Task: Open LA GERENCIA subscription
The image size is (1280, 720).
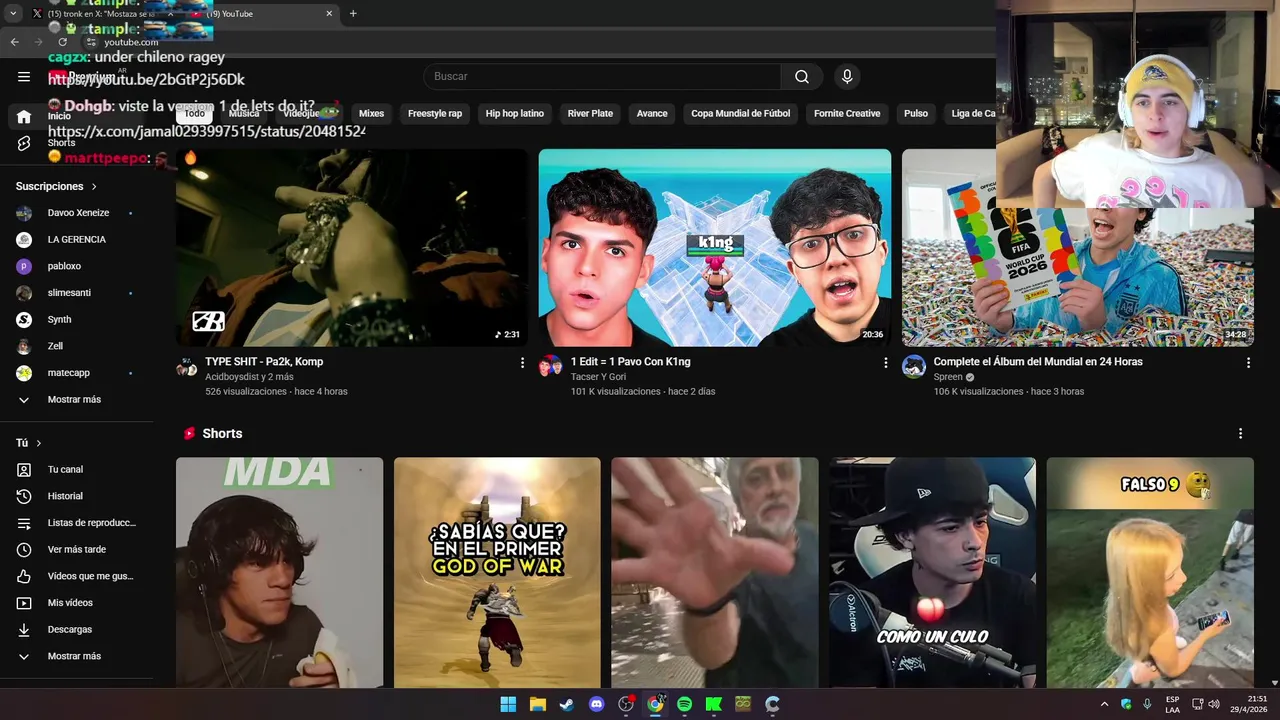Action: [75, 240]
